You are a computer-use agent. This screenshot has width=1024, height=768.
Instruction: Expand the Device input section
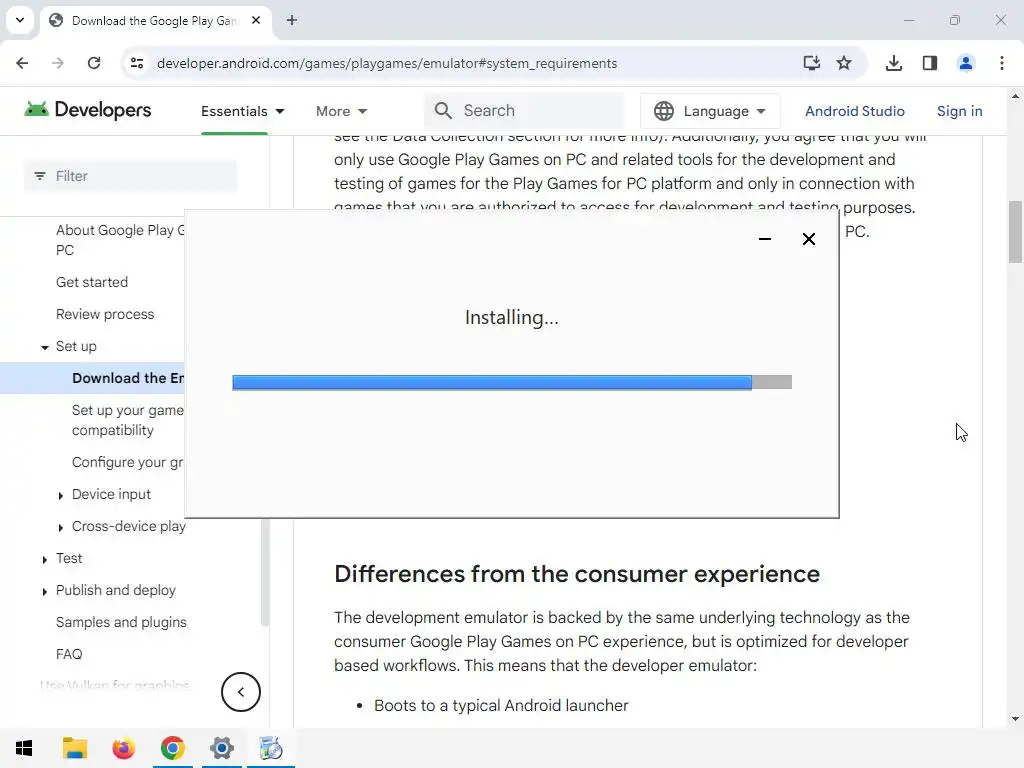61,496
